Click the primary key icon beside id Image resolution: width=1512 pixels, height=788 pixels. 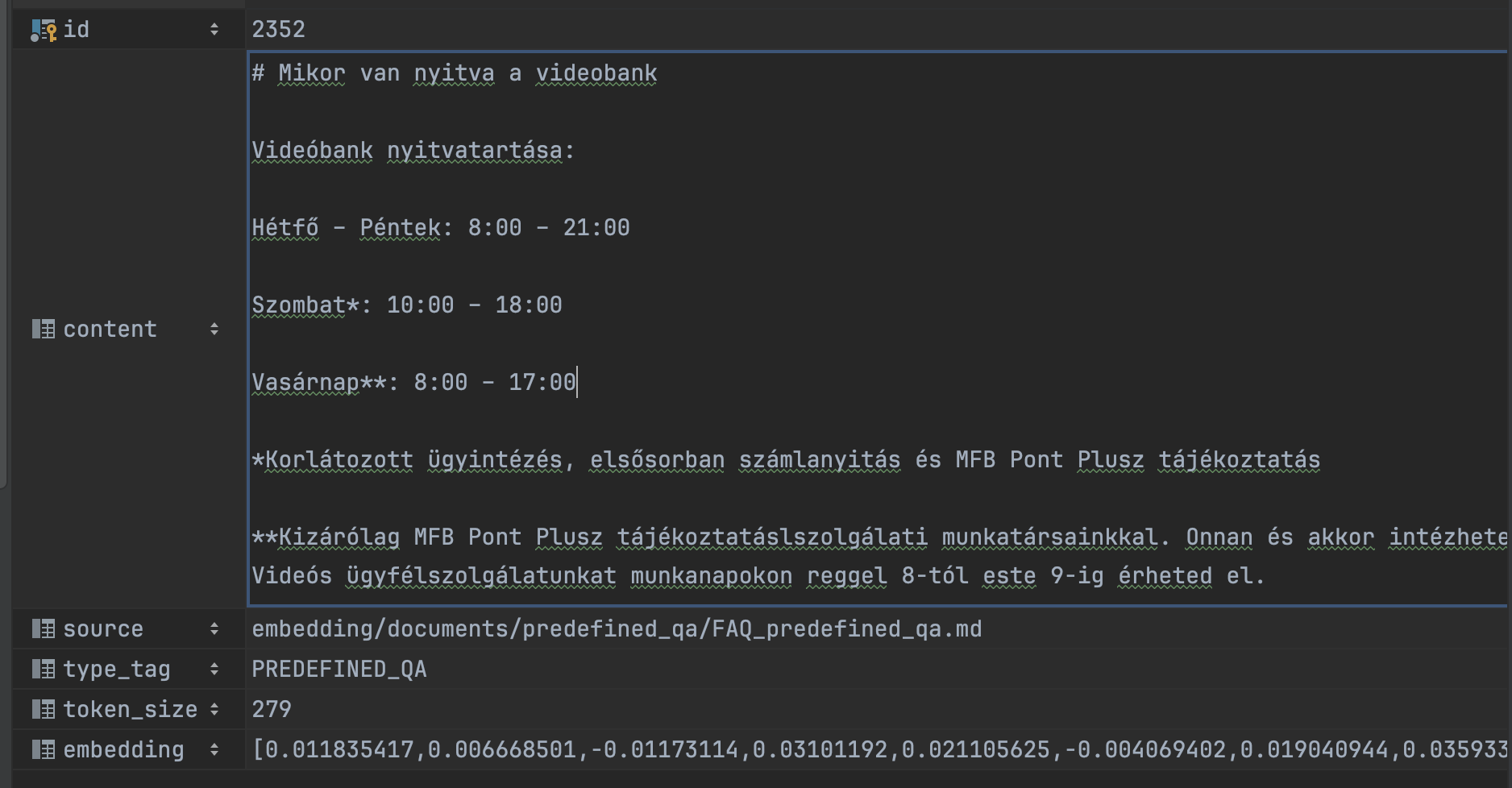pos(44,30)
